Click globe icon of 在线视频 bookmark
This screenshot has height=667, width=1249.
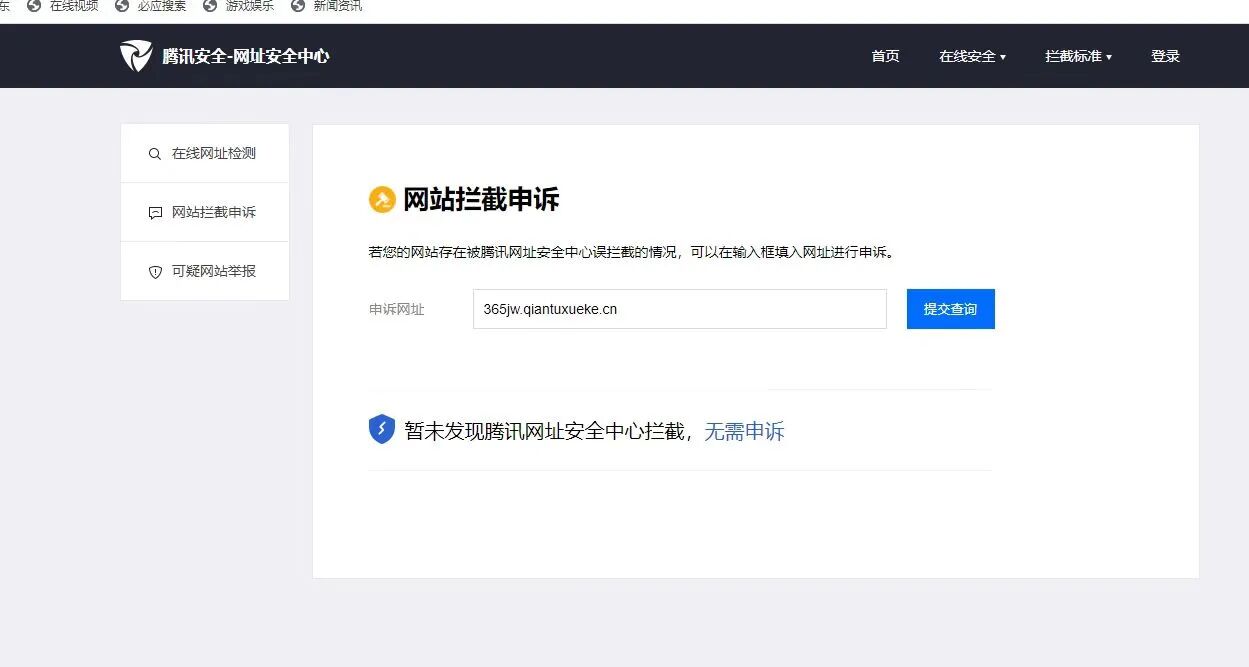point(35,6)
